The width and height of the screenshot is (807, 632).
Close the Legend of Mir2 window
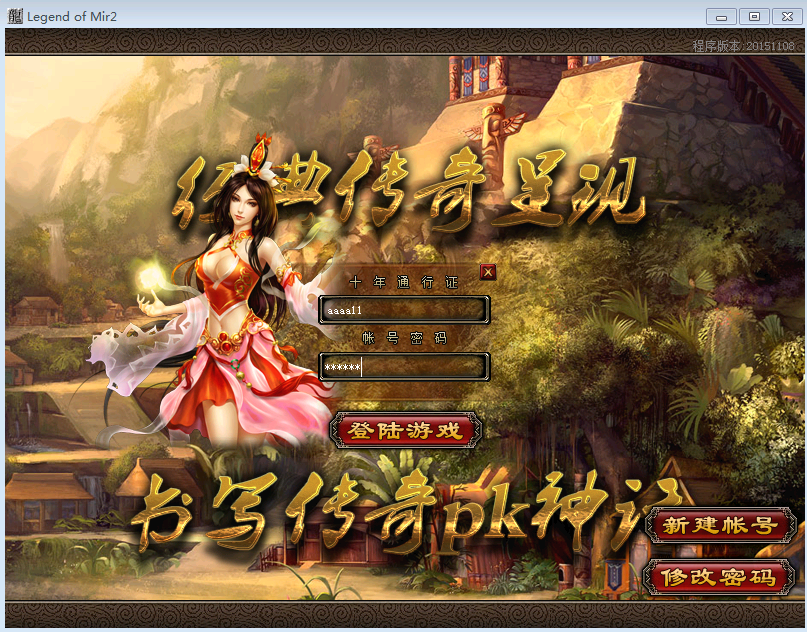(x=787, y=16)
